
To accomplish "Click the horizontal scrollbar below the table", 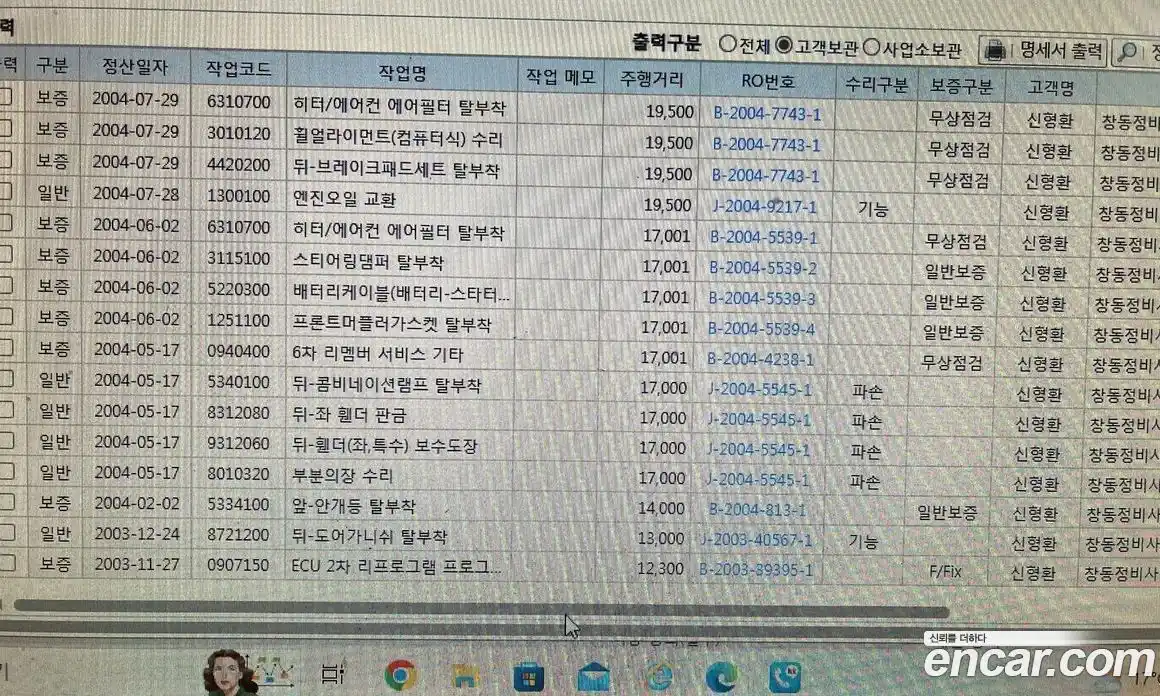I will [x=480, y=611].
